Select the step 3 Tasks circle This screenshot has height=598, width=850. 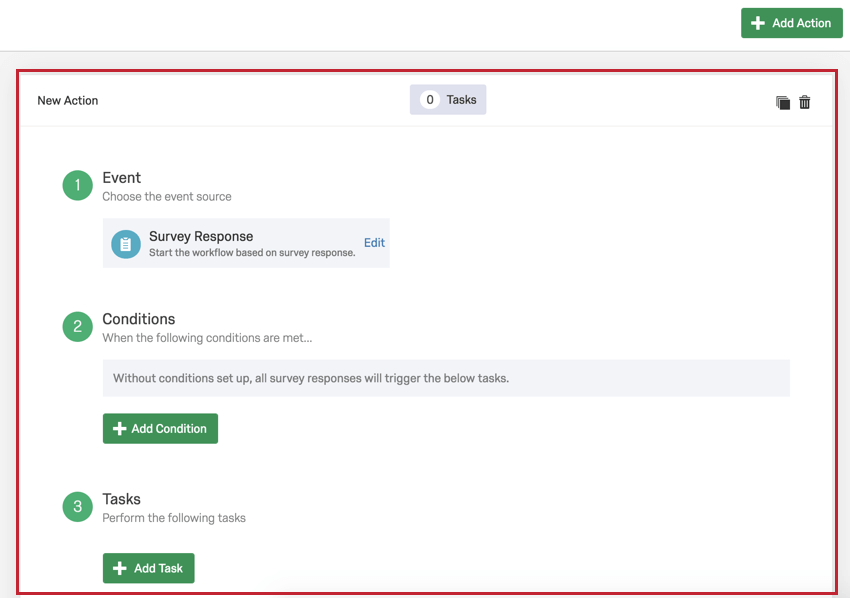[78, 506]
